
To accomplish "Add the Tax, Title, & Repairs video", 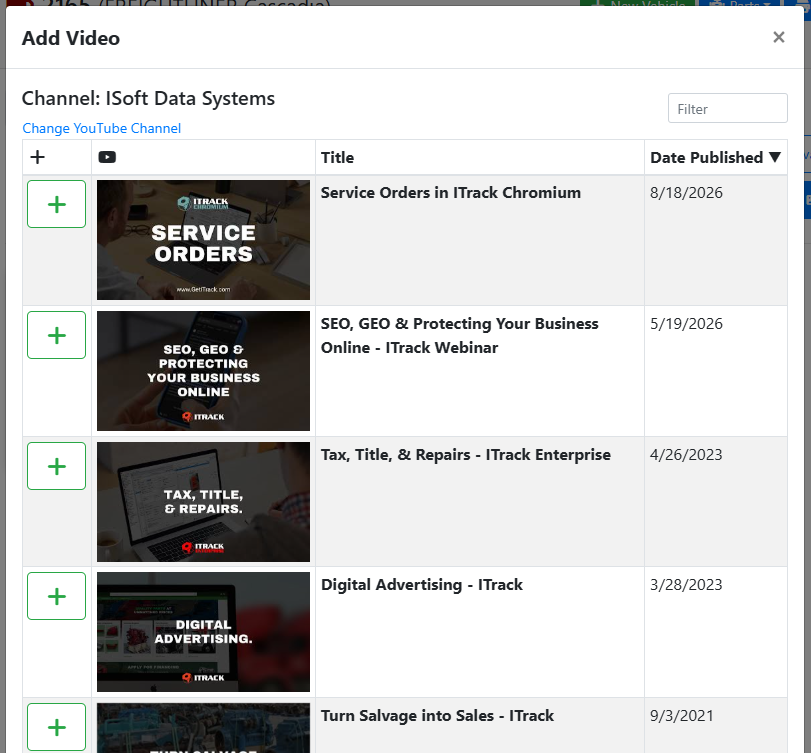I will (x=56, y=466).
